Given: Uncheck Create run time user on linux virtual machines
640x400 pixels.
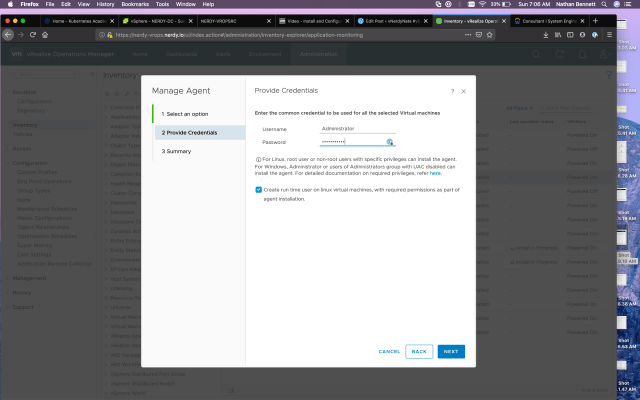Looking at the screenshot, I should tap(258, 190).
